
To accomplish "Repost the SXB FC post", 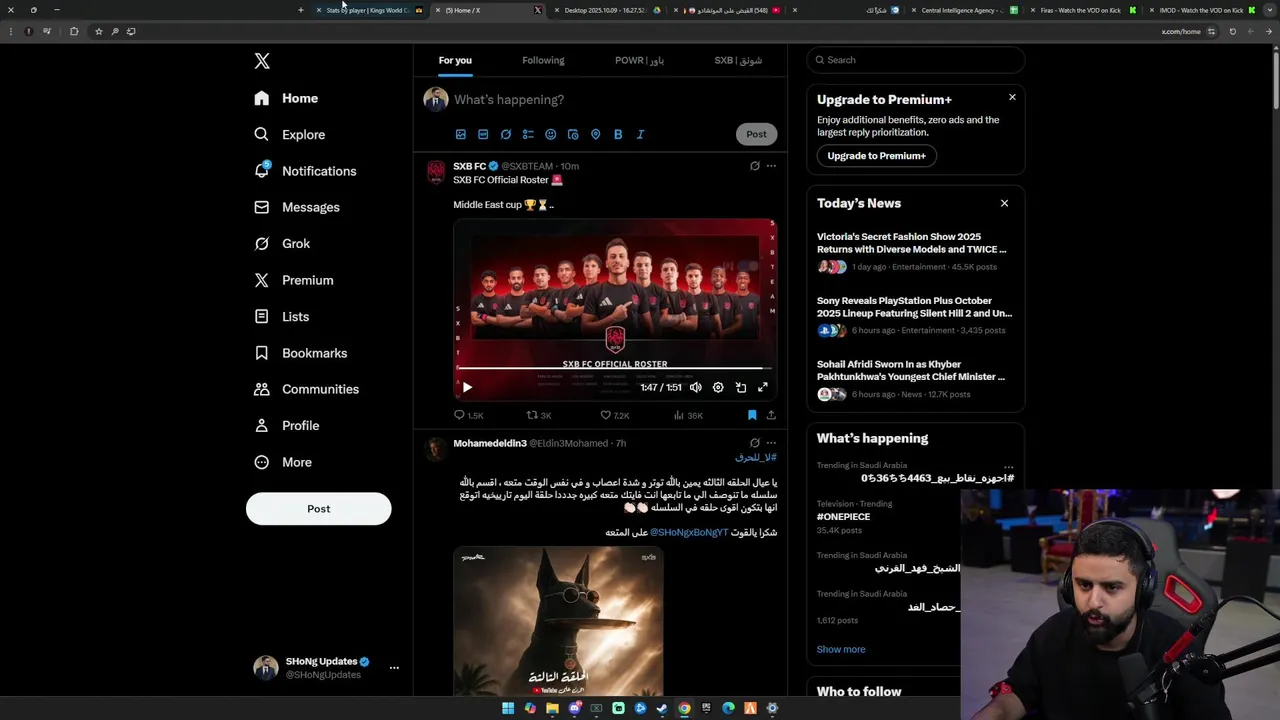I will (x=539, y=415).
